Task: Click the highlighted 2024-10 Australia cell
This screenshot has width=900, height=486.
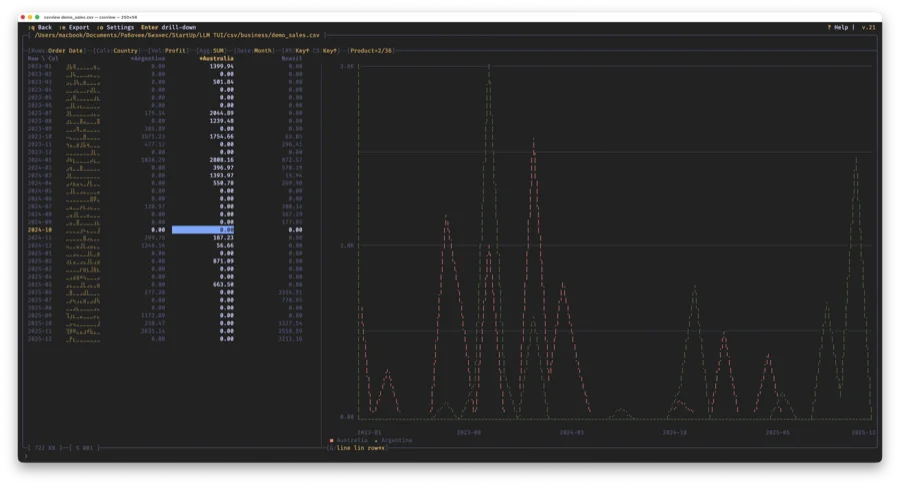Action: coord(203,229)
